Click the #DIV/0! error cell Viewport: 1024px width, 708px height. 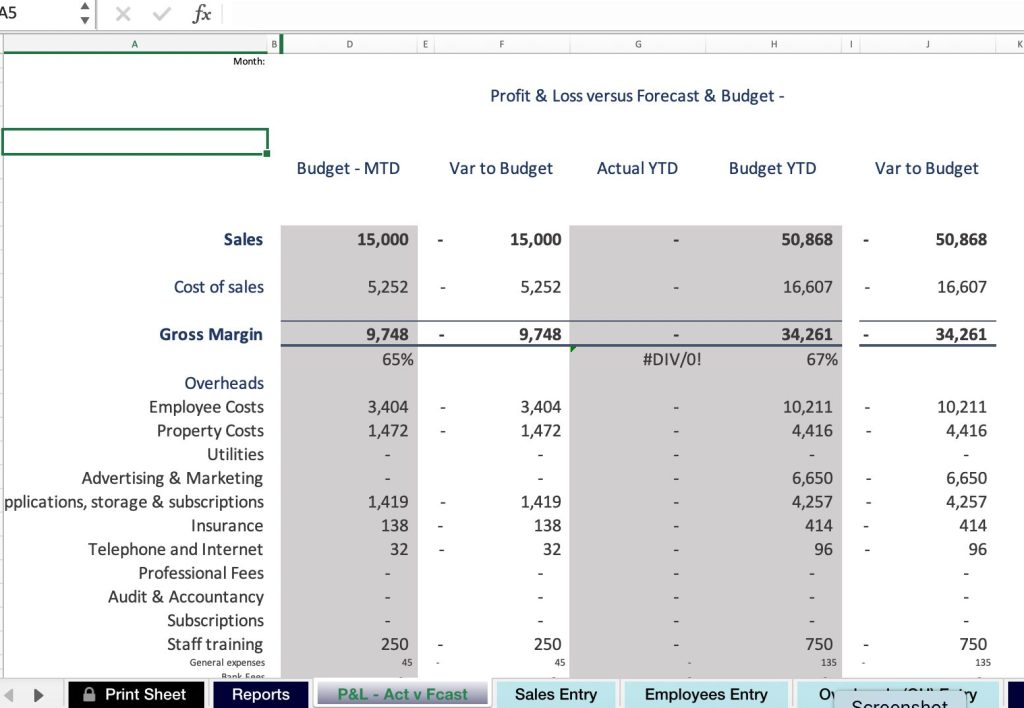[x=671, y=359]
